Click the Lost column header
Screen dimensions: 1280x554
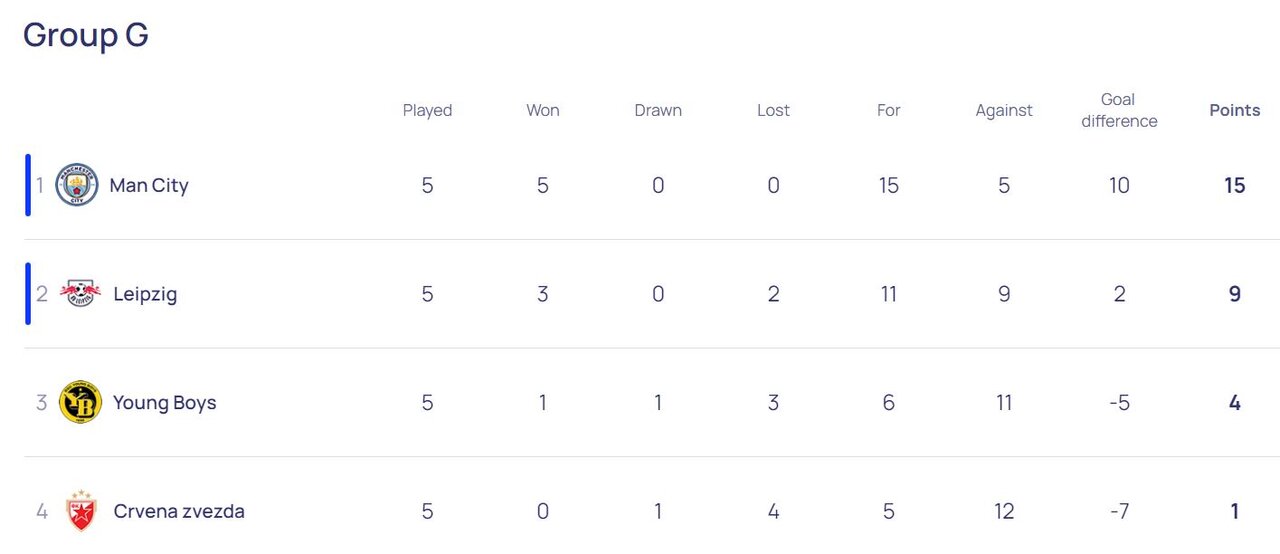pos(773,110)
